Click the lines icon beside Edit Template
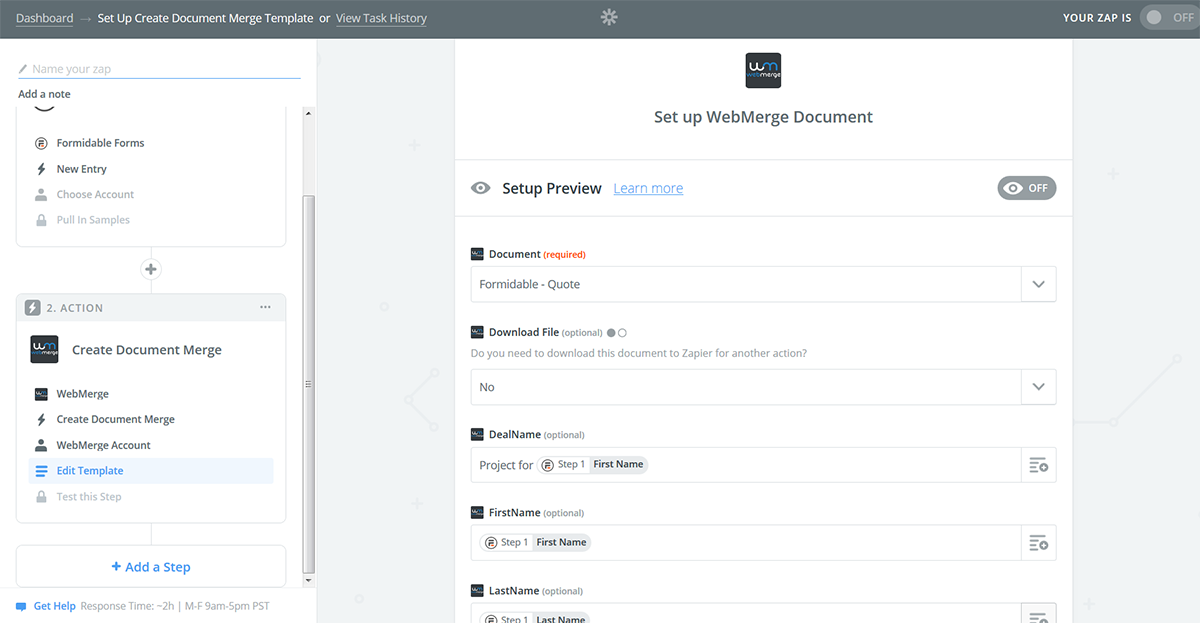This screenshot has width=1200, height=623. pyautogui.click(x=41, y=471)
